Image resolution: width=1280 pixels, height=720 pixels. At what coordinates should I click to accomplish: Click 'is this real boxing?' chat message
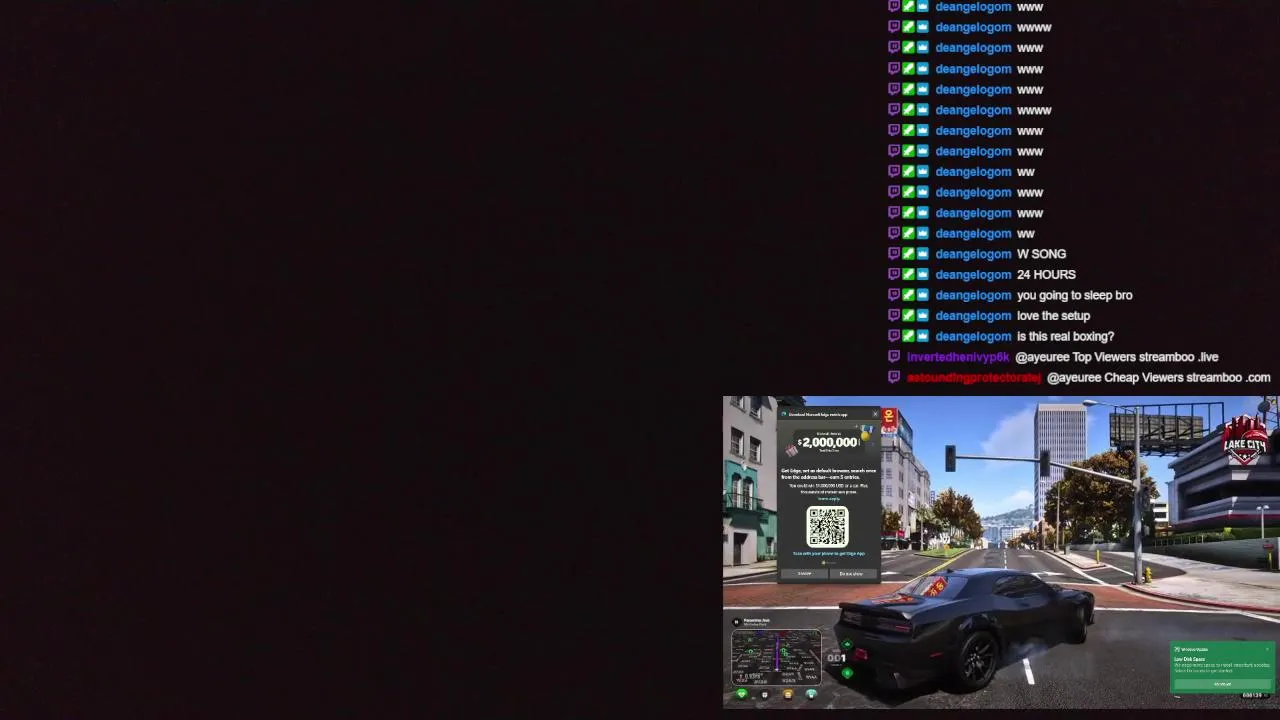[x=1065, y=336]
